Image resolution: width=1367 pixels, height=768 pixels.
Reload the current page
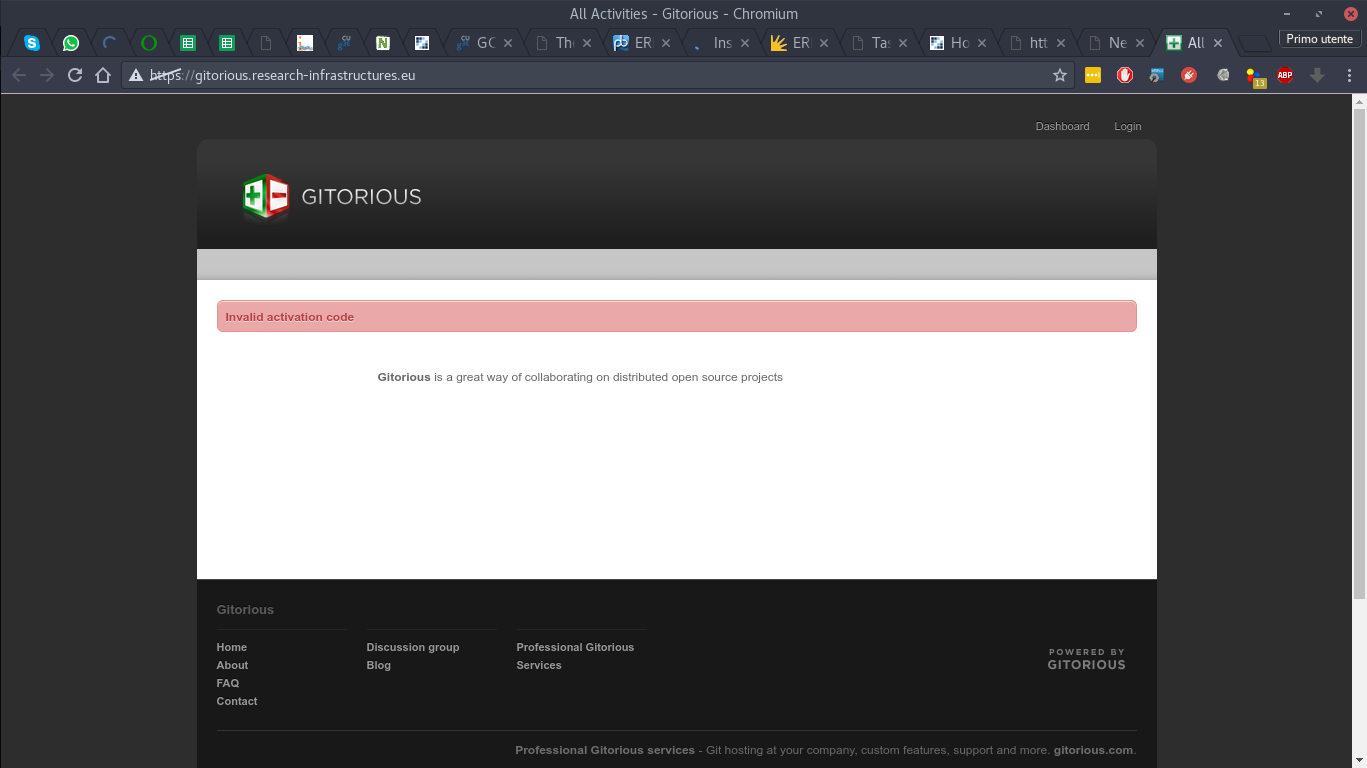point(75,75)
